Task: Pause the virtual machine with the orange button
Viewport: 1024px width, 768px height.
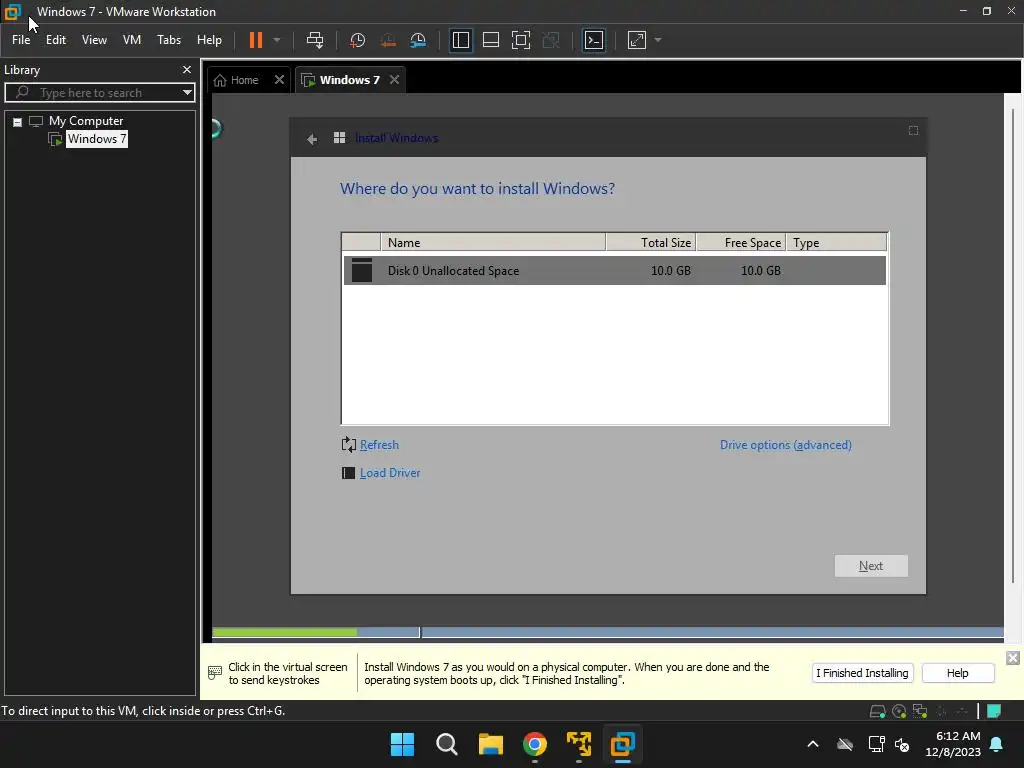Action: click(255, 40)
